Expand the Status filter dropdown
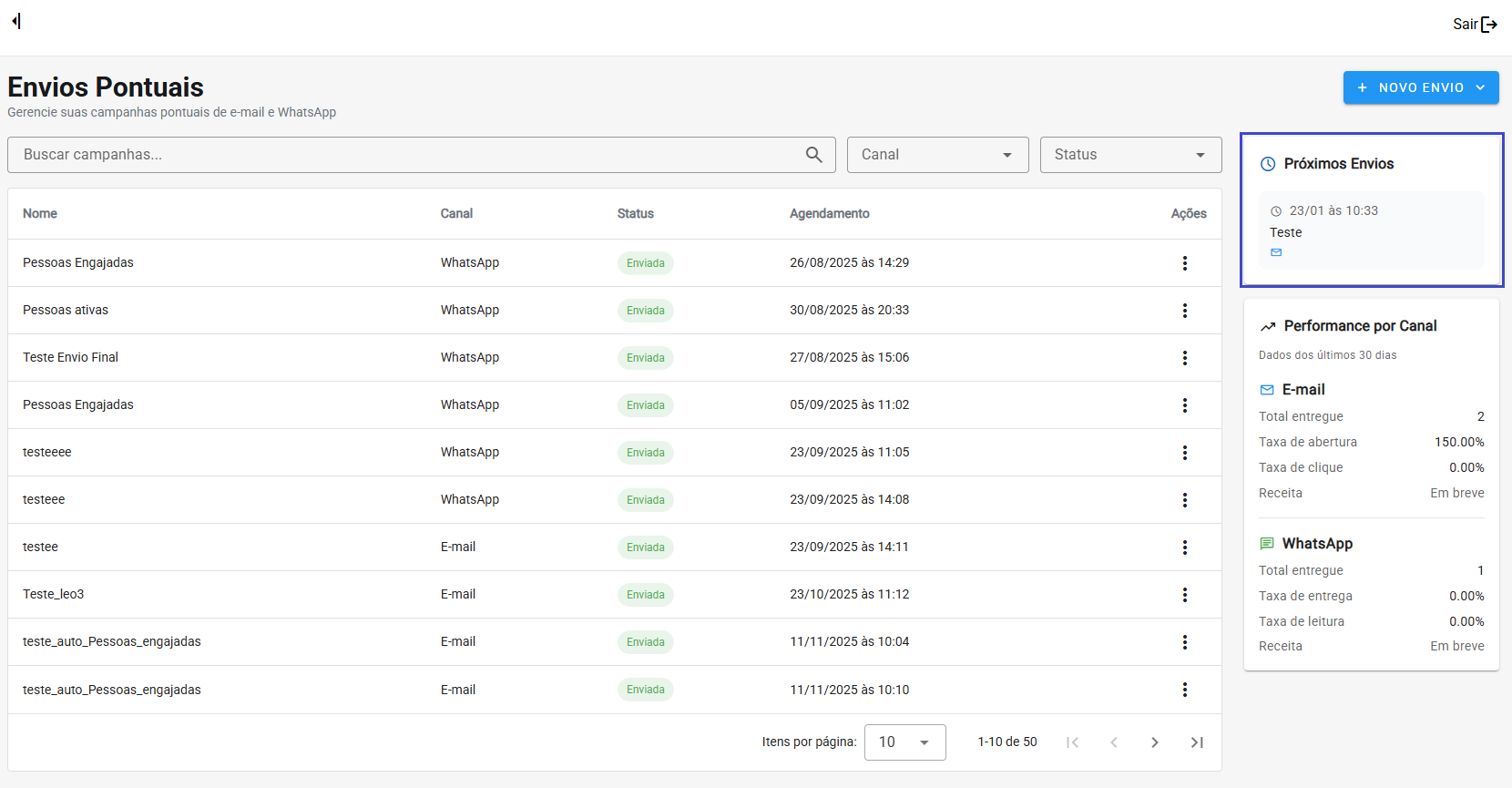The height and width of the screenshot is (788, 1512). 1130,155
